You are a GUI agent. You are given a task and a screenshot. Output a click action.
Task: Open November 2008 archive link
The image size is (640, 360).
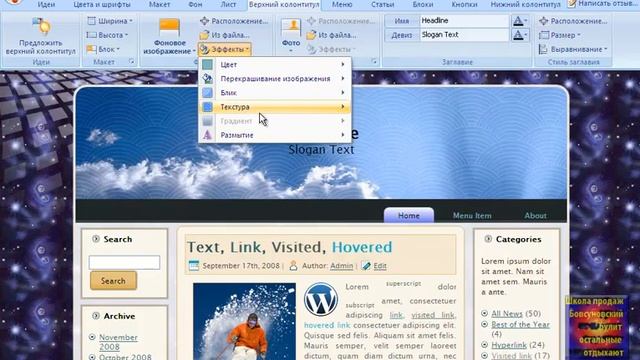click(x=118, y=342)
